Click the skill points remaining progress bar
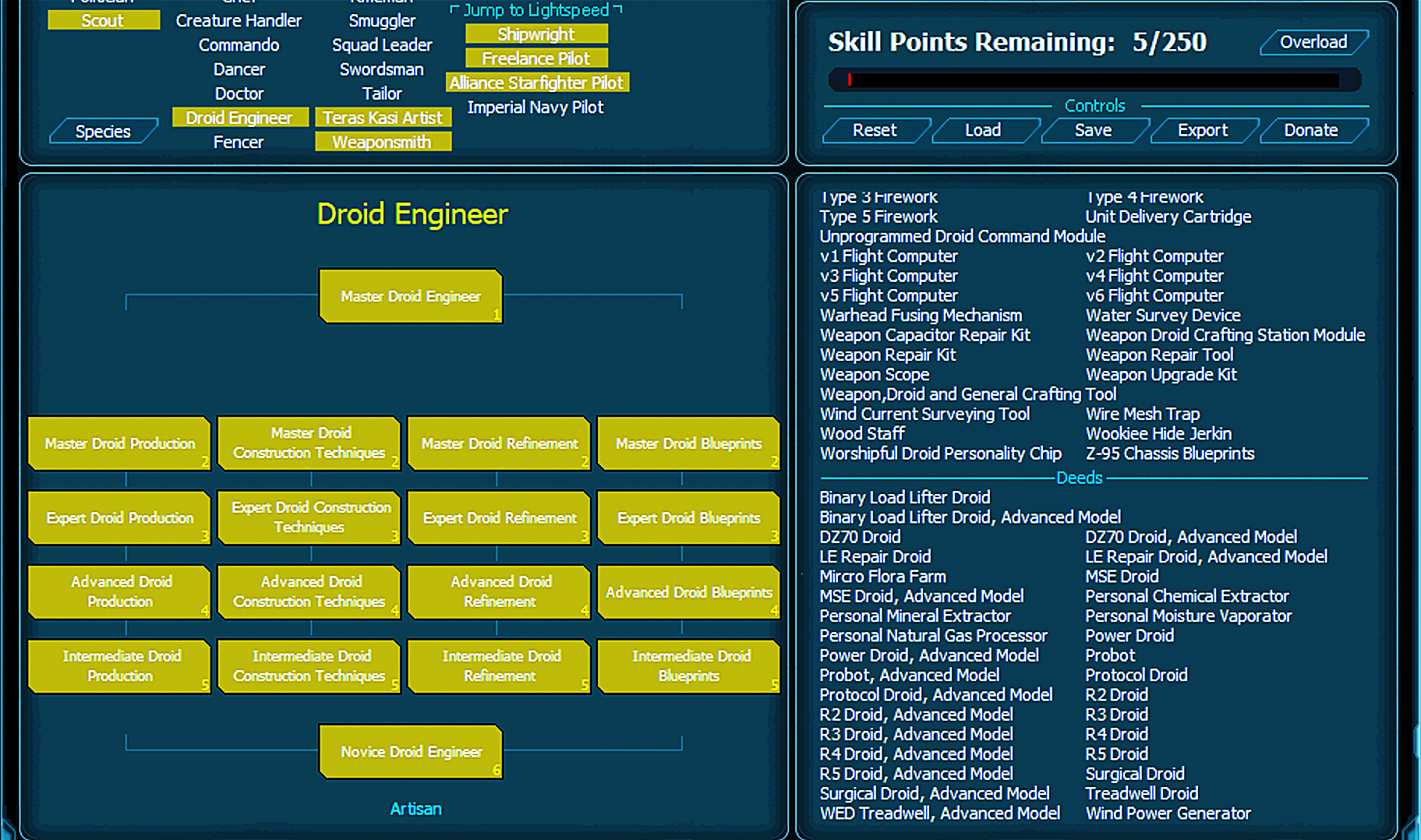The image size is (1421, 840). [1094, 79]
